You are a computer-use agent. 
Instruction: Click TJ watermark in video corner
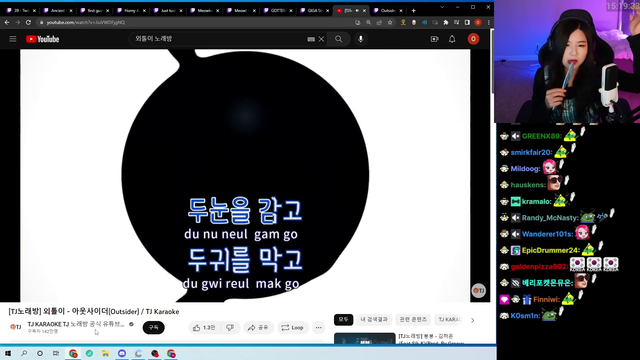click(478, 291)
